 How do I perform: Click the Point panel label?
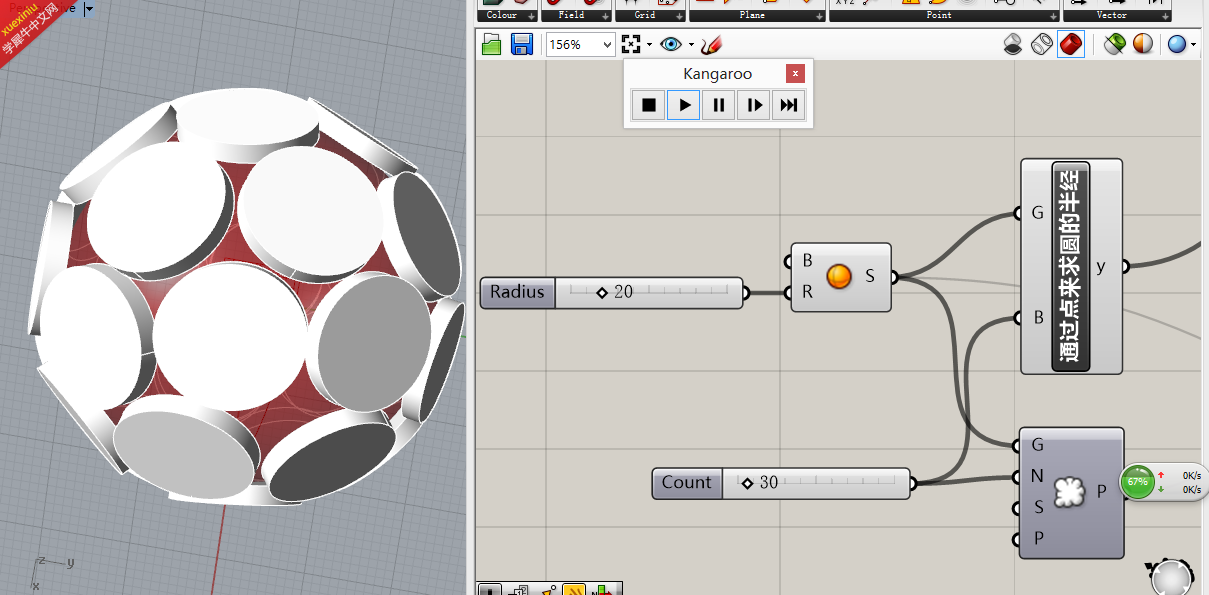click(x=939, y=15)
